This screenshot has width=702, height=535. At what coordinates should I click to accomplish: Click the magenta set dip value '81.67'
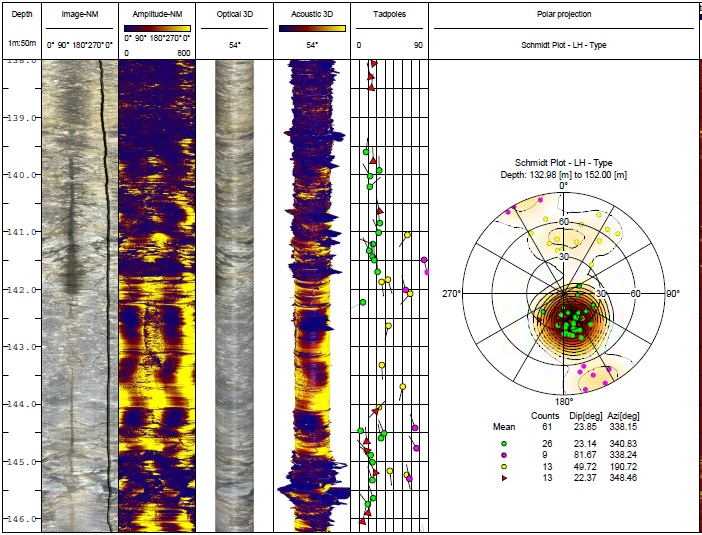point(586,455)
